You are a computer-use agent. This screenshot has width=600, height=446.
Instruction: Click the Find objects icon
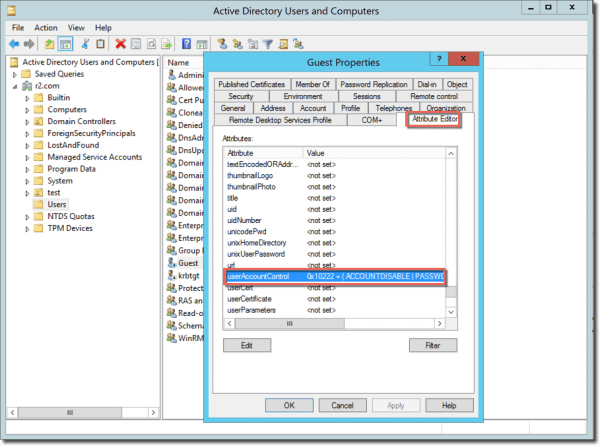coord(283,44)
